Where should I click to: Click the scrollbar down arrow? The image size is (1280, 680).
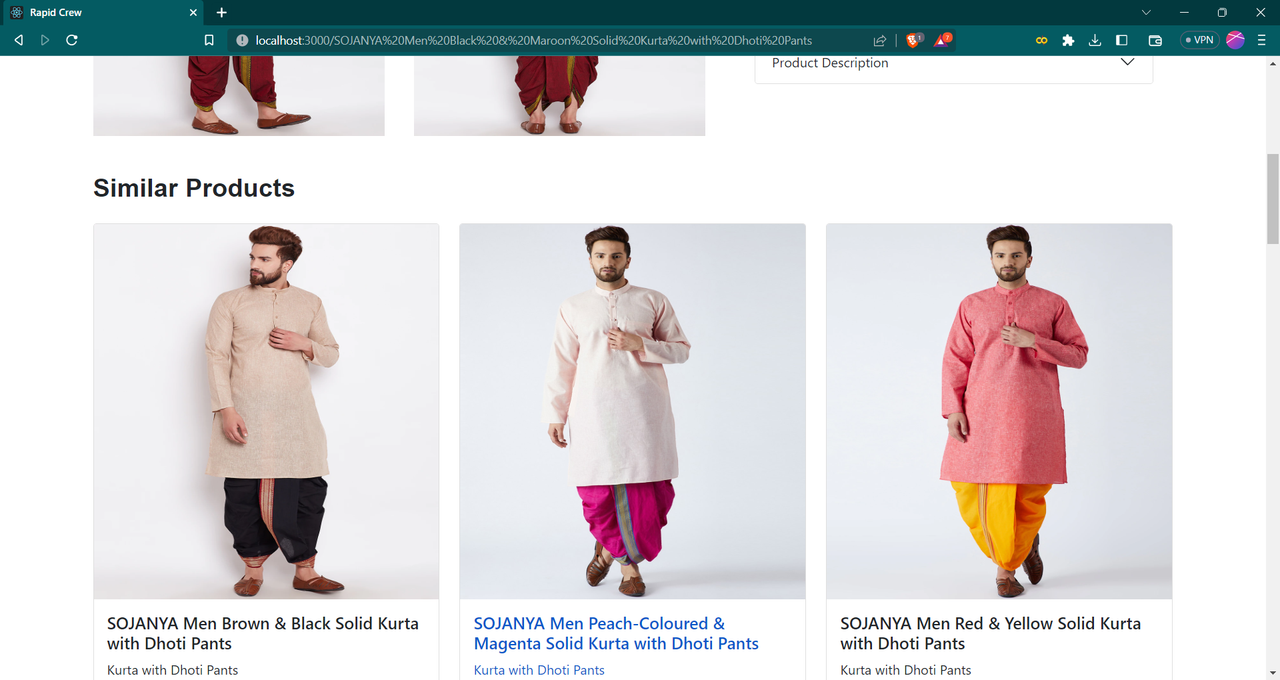(1272, 672)
